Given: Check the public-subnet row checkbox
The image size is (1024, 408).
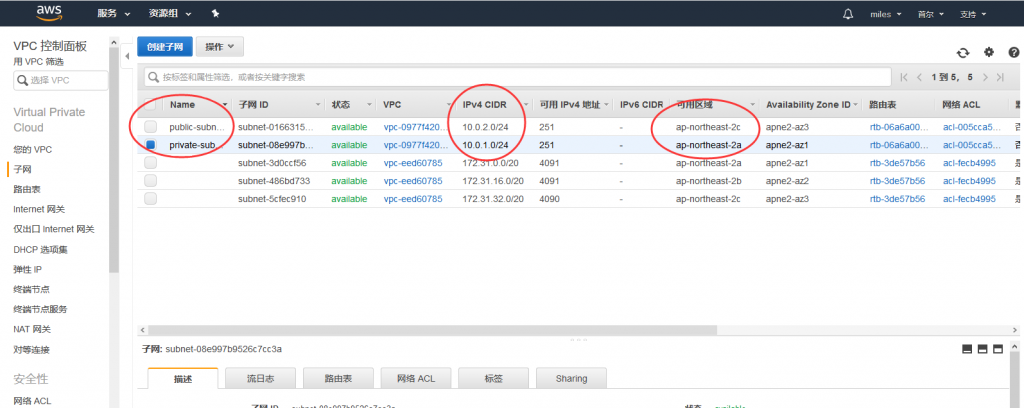Looking at the screenshot, I should coord(151,127).
